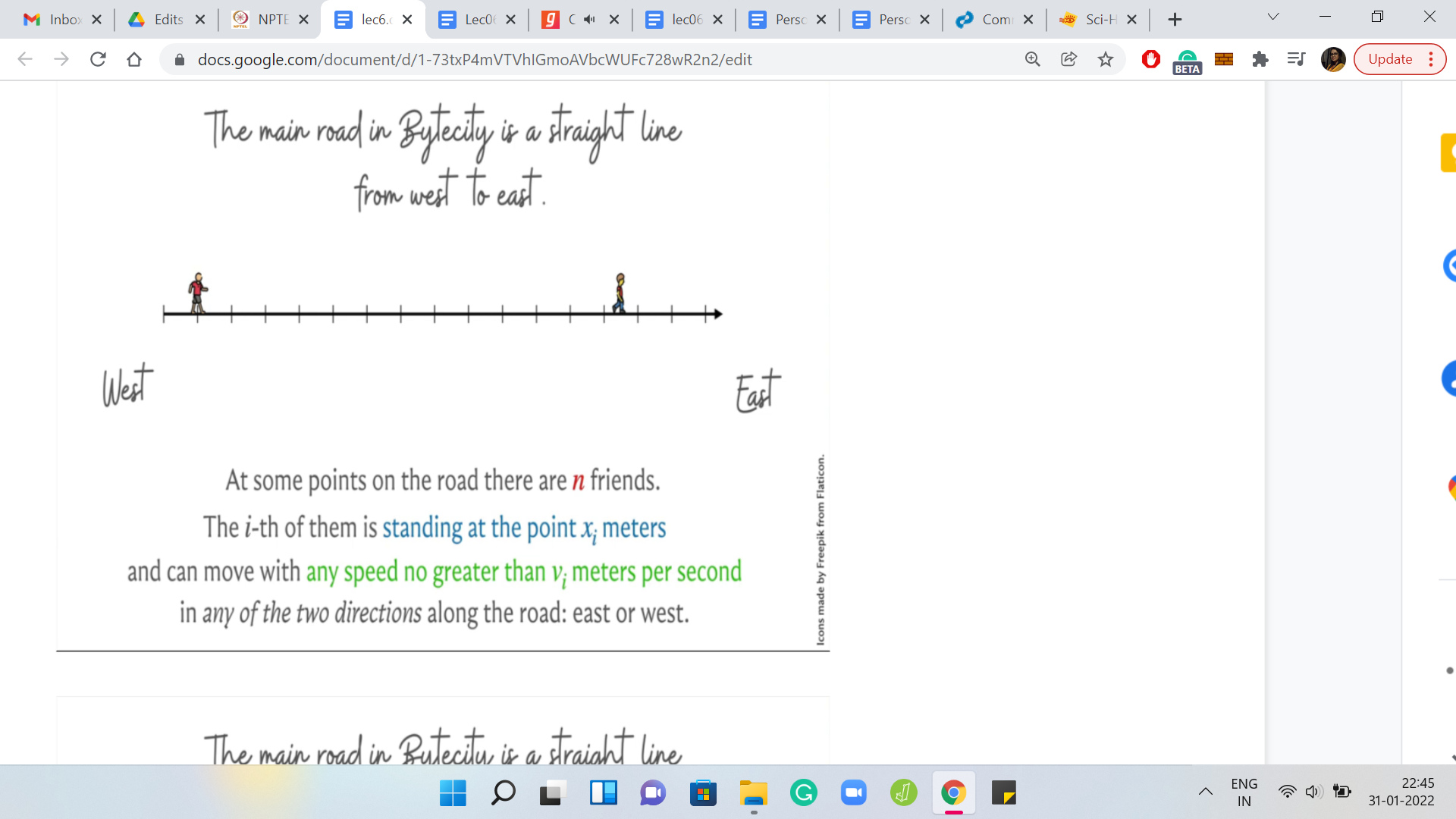Click the home page icon

134,59
